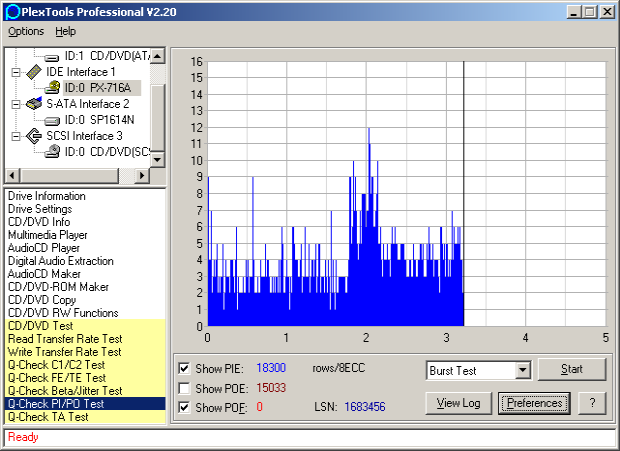Image resolution: width=620 pixels, height=451 pixels.
Task: Click the SCSI Interface 3 icon
Action: (x=34, y=136)
